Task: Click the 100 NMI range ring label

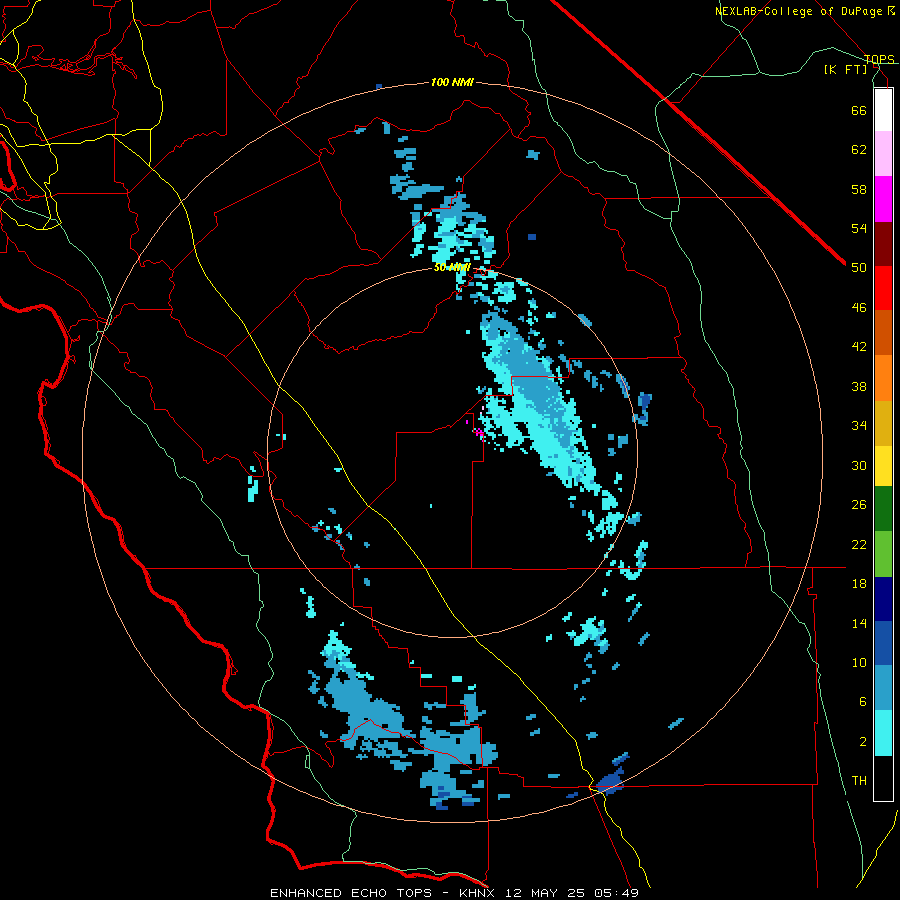Action: coord(452,83)
